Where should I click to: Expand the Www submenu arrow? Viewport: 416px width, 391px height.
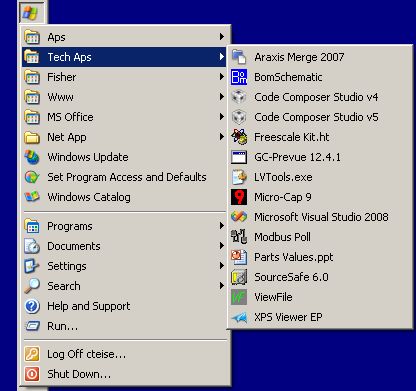tap(222, 97)
